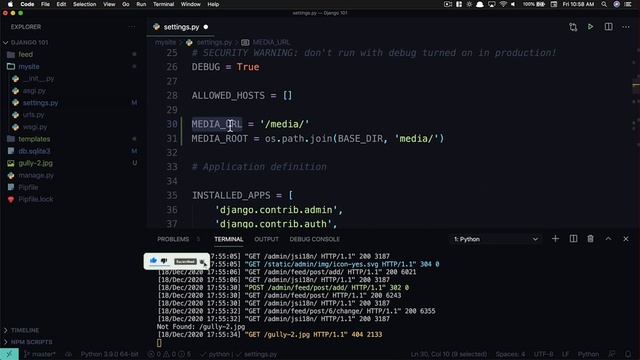This screenshot has height=360, width=640.
Task: Click the volume icon in menu bar
Action: 513,4
